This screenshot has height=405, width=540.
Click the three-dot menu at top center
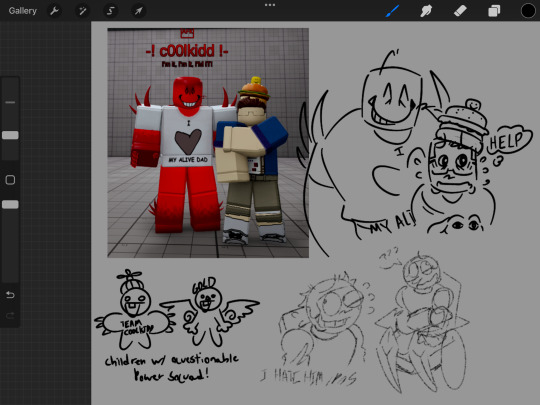point(270,5)
